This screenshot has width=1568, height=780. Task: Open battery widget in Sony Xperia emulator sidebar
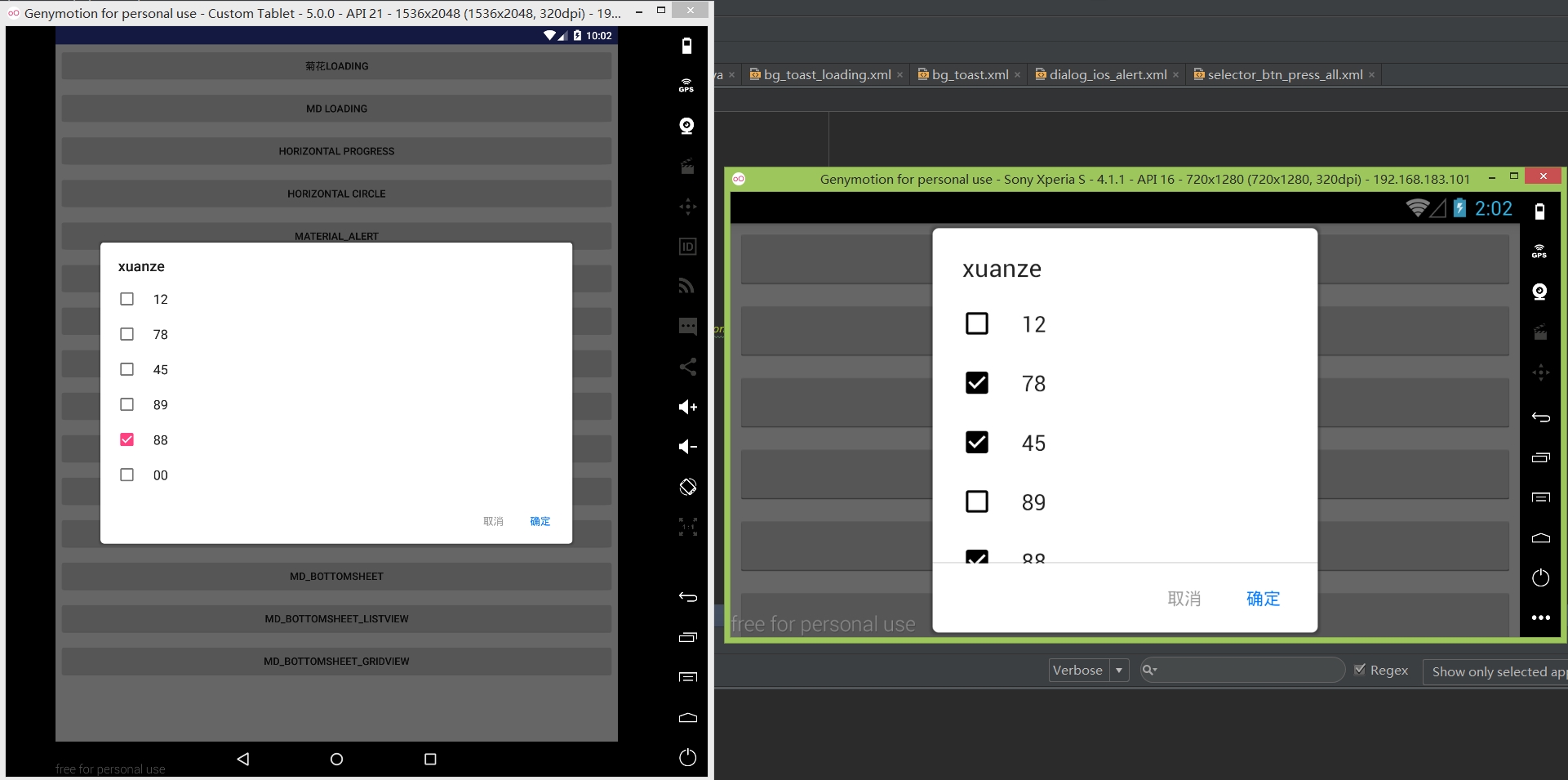point(1539,212)
